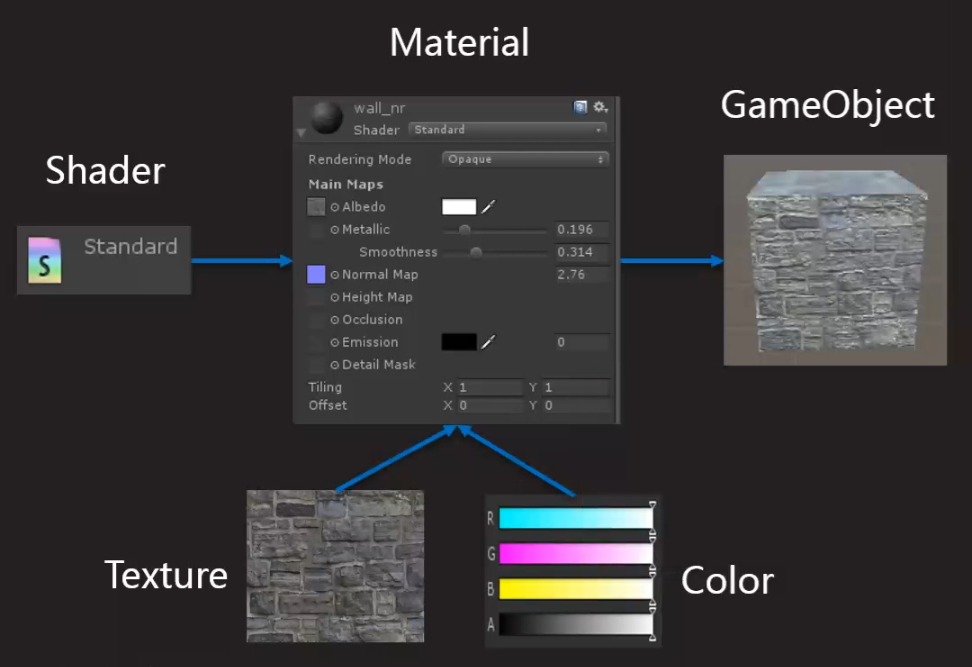972x667 pixels.
Task: Click the Metallic slider handle
Action: (x=464, y=230)
